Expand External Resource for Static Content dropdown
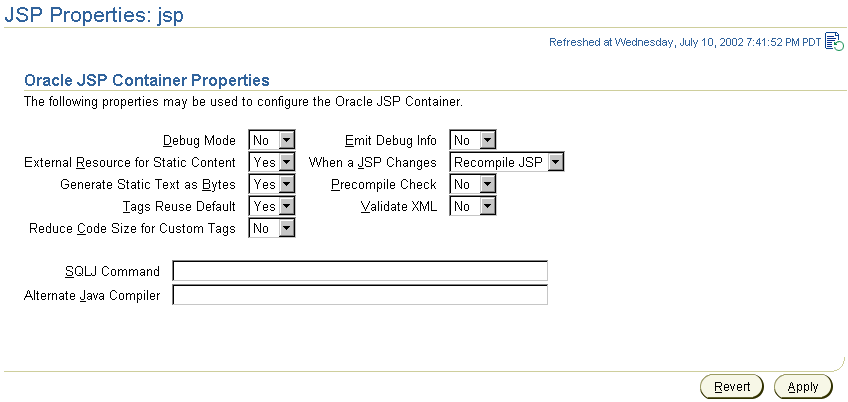 point(272,162)
